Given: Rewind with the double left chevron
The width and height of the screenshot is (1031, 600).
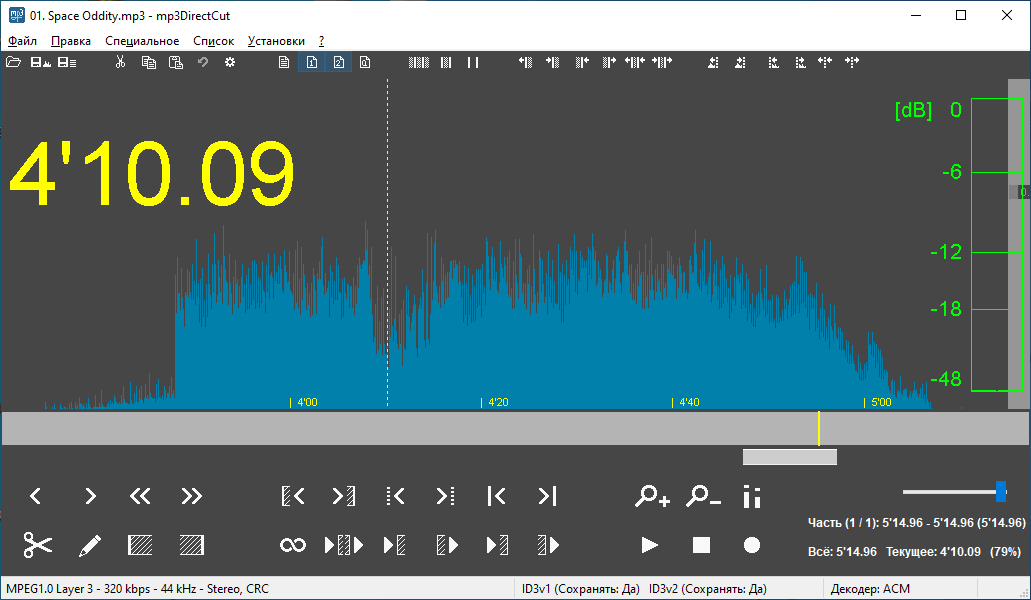Looking at the screenshot, I should click(x=140, y=496).
